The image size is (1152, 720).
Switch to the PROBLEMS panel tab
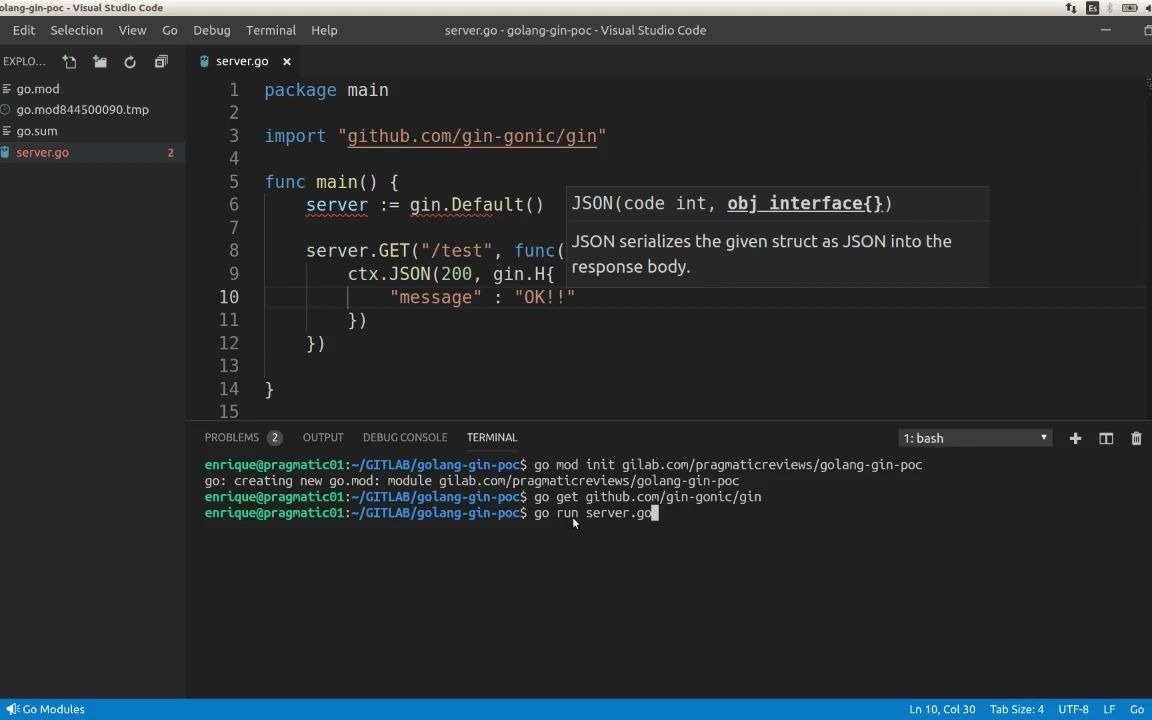tap(232, 437)
